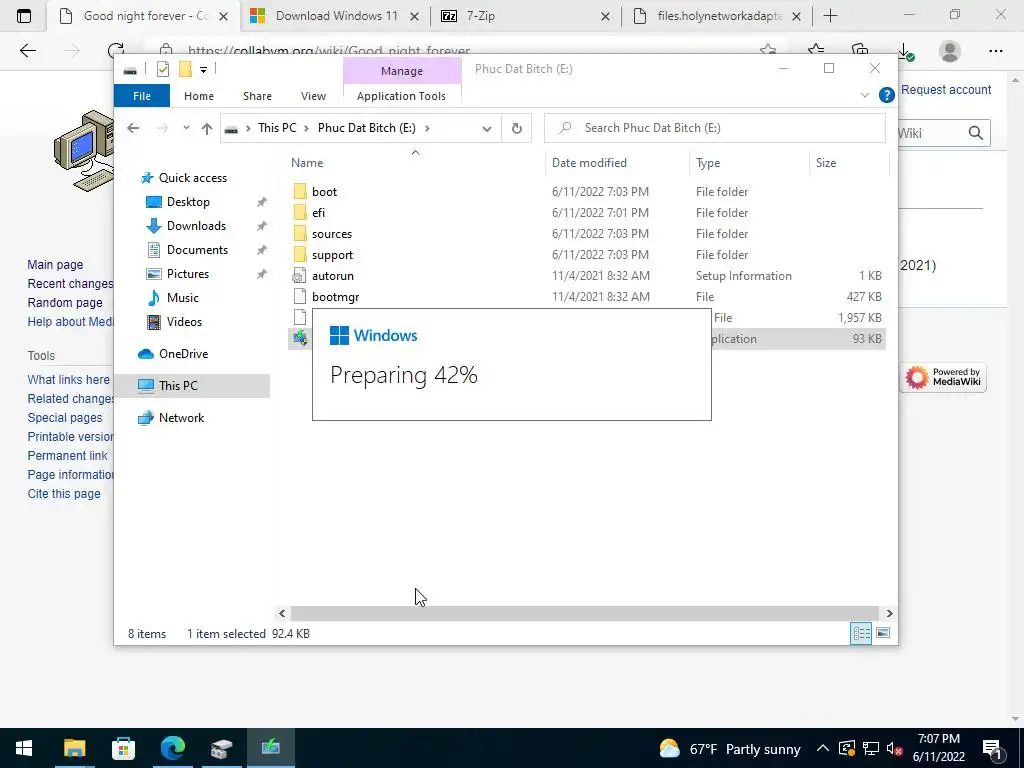1024x768 pixels.
Task: Switch to large icons view layout
Action: click(883, 633)
